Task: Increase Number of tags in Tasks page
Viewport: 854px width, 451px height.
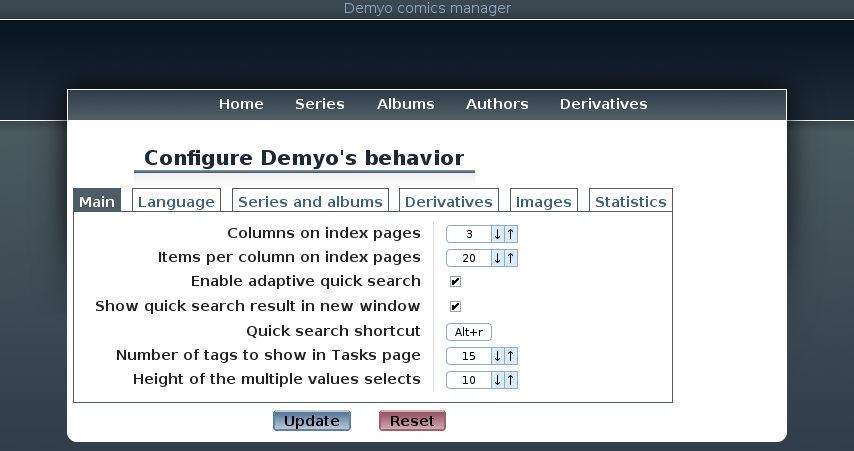Action: point(511,356)
